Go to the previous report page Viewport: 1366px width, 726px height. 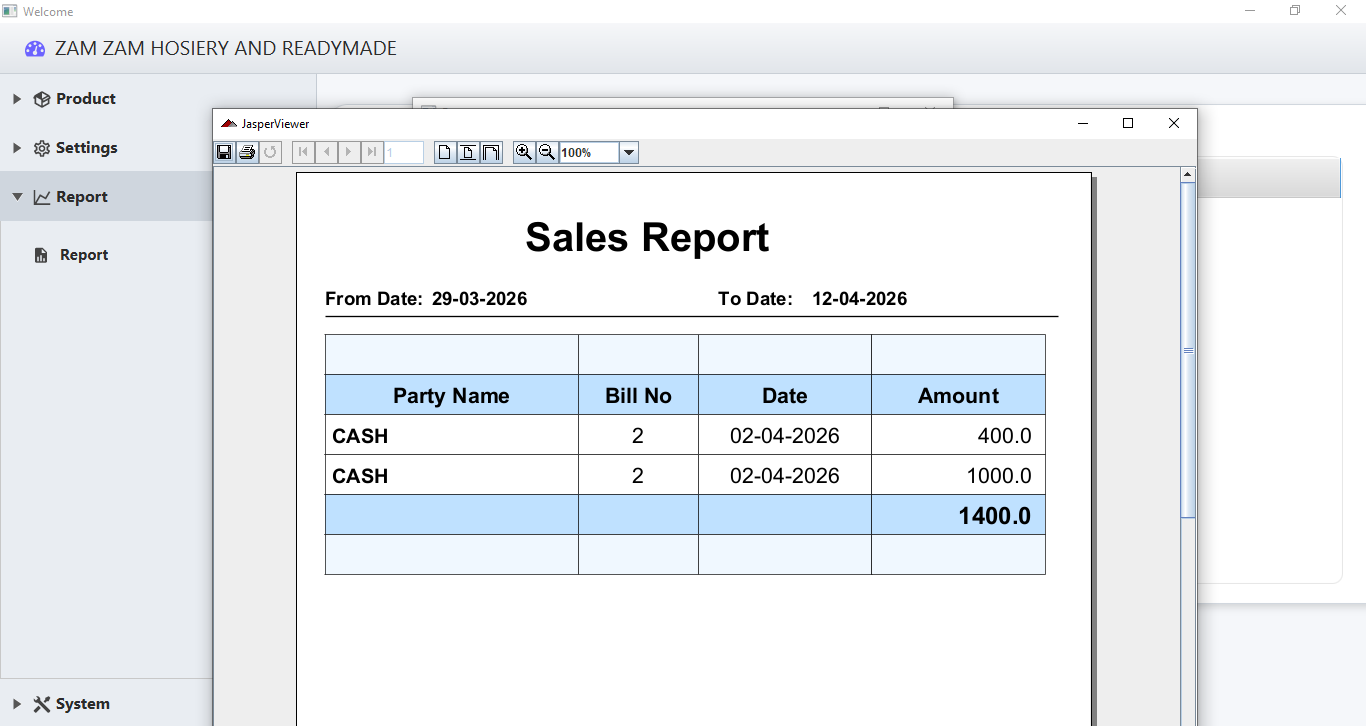[325, 152]
